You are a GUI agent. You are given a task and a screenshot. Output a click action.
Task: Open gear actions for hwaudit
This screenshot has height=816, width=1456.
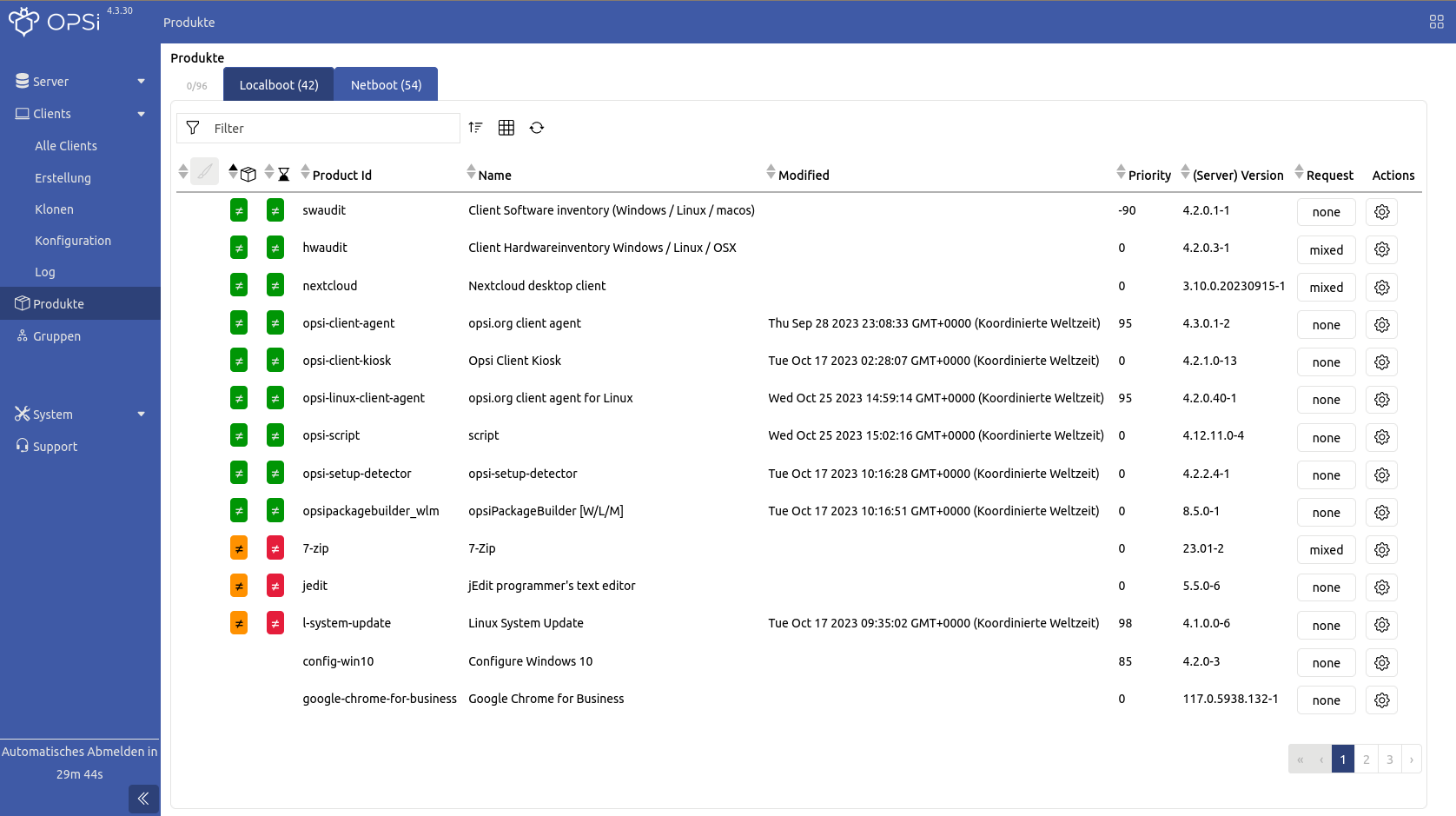[1381, 249]
